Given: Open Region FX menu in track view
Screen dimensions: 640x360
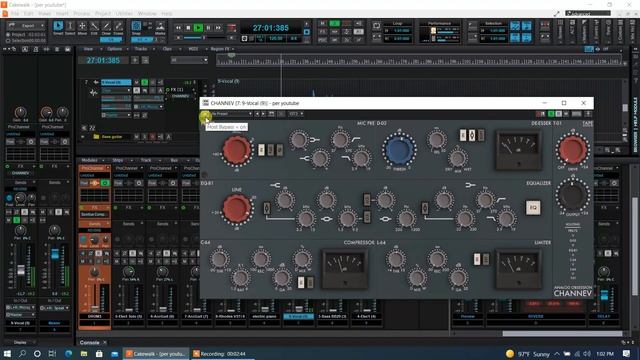Looking at the screenshot, I should 220,49.
